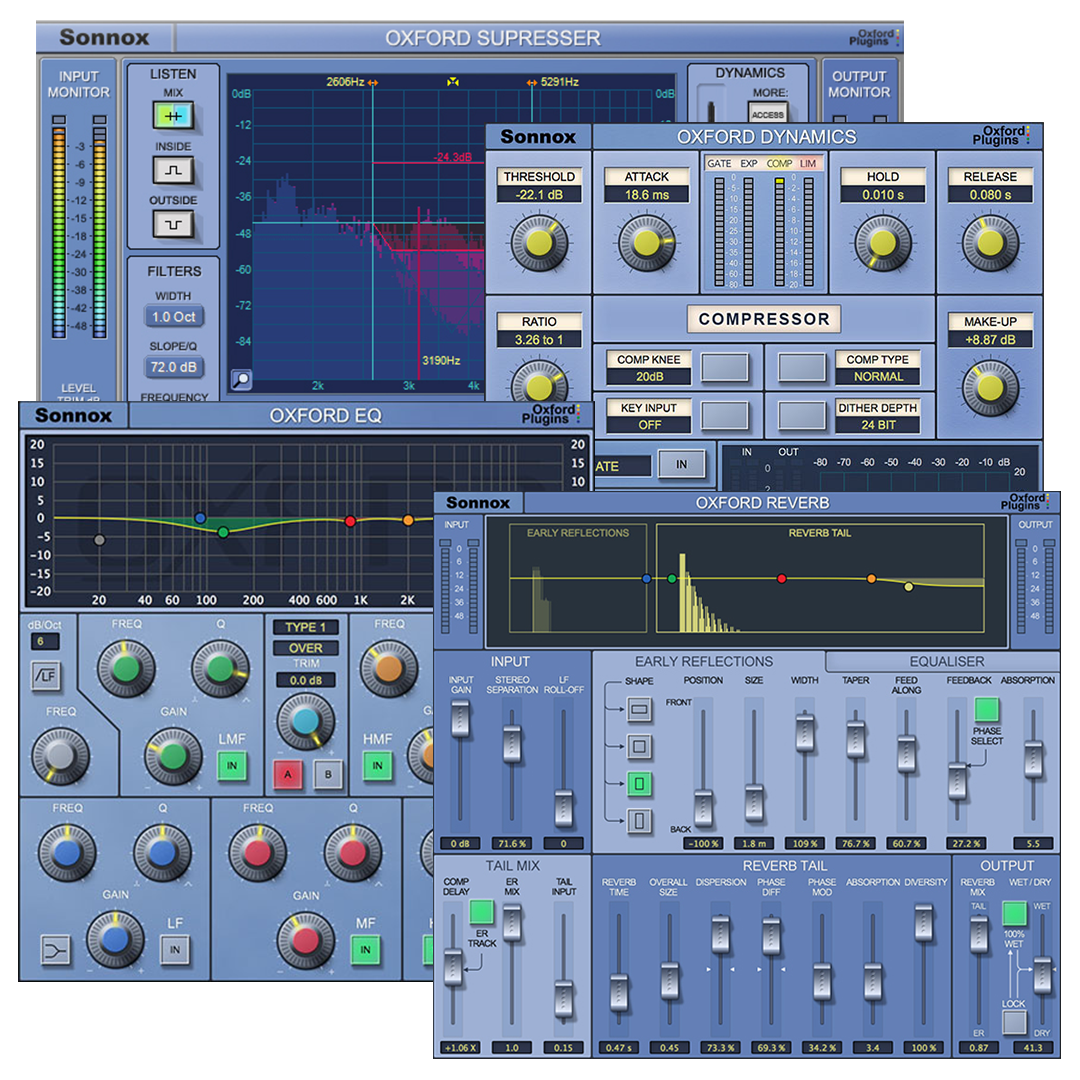Click the EQ Trim 0.0 dB value
The height and width of the screenshot is (1080, 1080).
(305, 681)
